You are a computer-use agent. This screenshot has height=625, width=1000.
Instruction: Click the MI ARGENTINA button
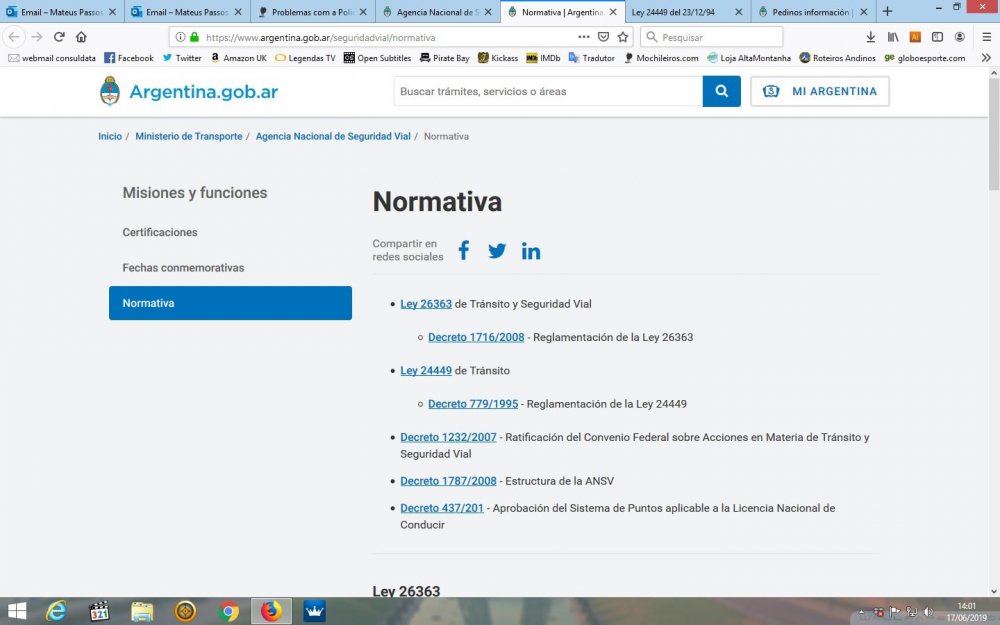tap(820, 91)
